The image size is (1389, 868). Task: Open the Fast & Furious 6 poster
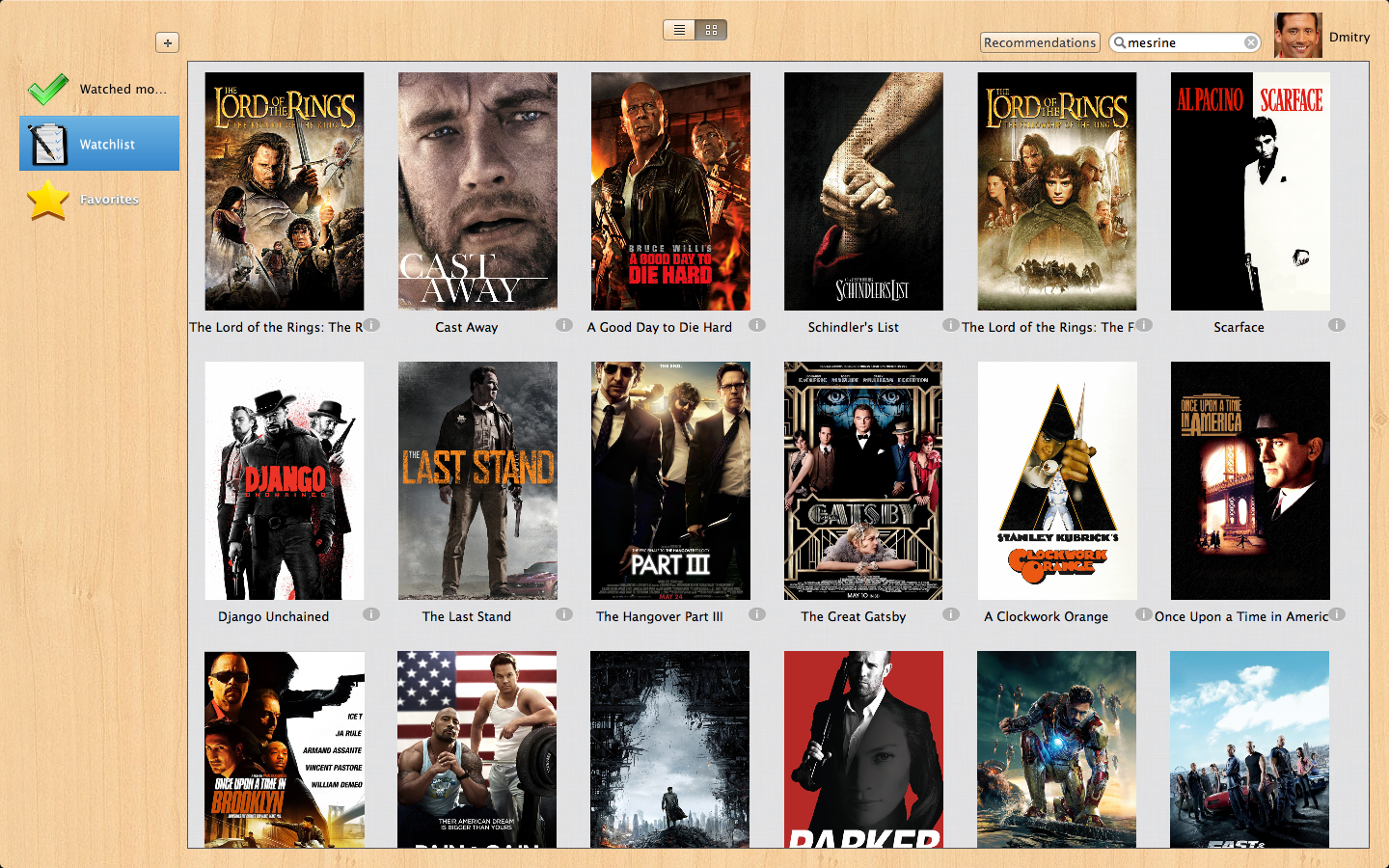point(1249,749)
